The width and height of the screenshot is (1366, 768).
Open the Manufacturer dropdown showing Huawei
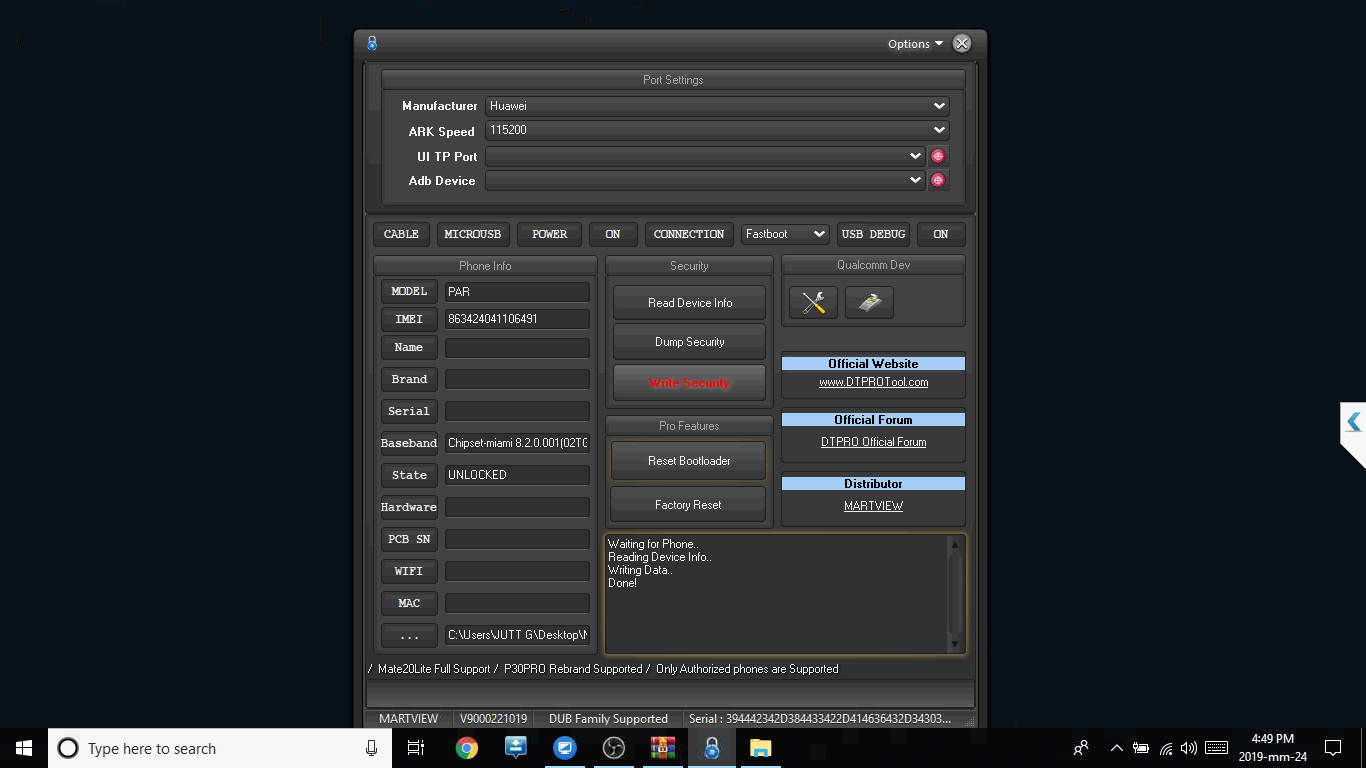point(717,106)
